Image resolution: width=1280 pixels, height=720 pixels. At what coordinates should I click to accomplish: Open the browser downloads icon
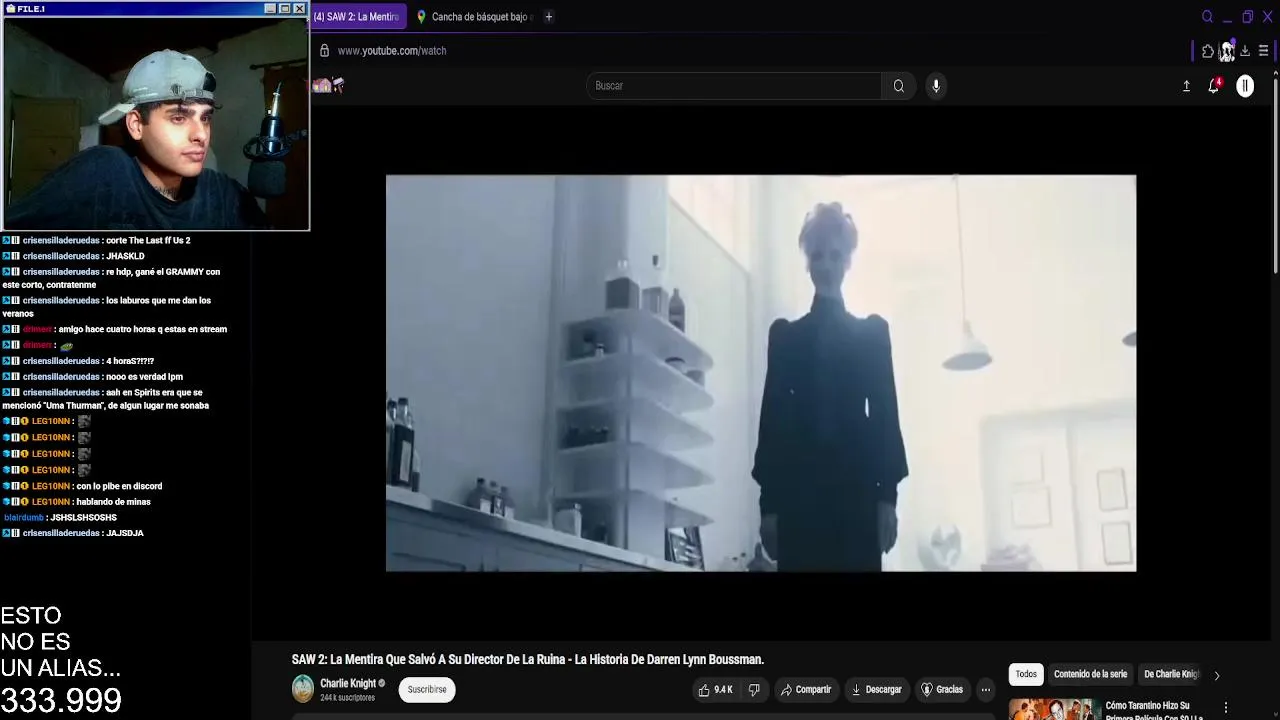(1245, 51)
